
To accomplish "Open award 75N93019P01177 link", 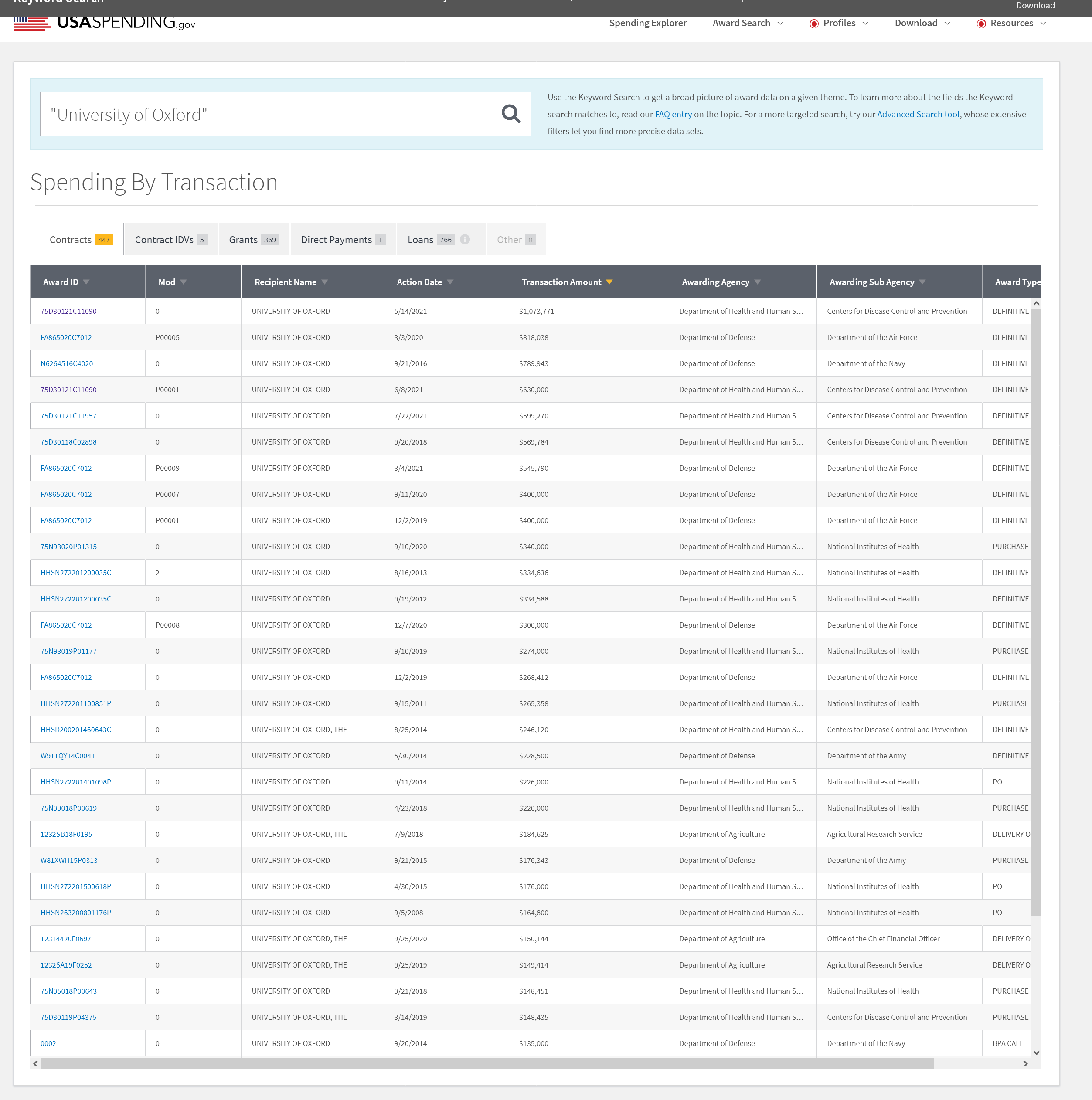I will pos(68,652).
